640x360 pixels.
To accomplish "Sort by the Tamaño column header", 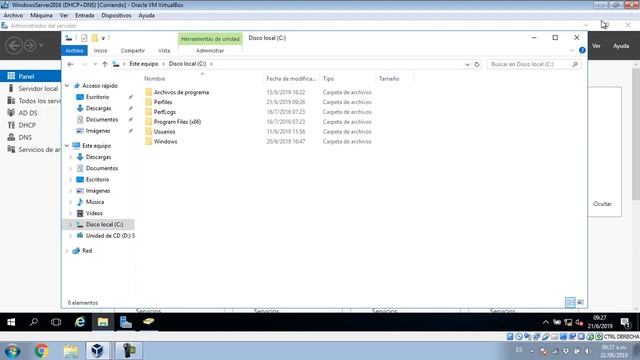I will click(389, 78).
